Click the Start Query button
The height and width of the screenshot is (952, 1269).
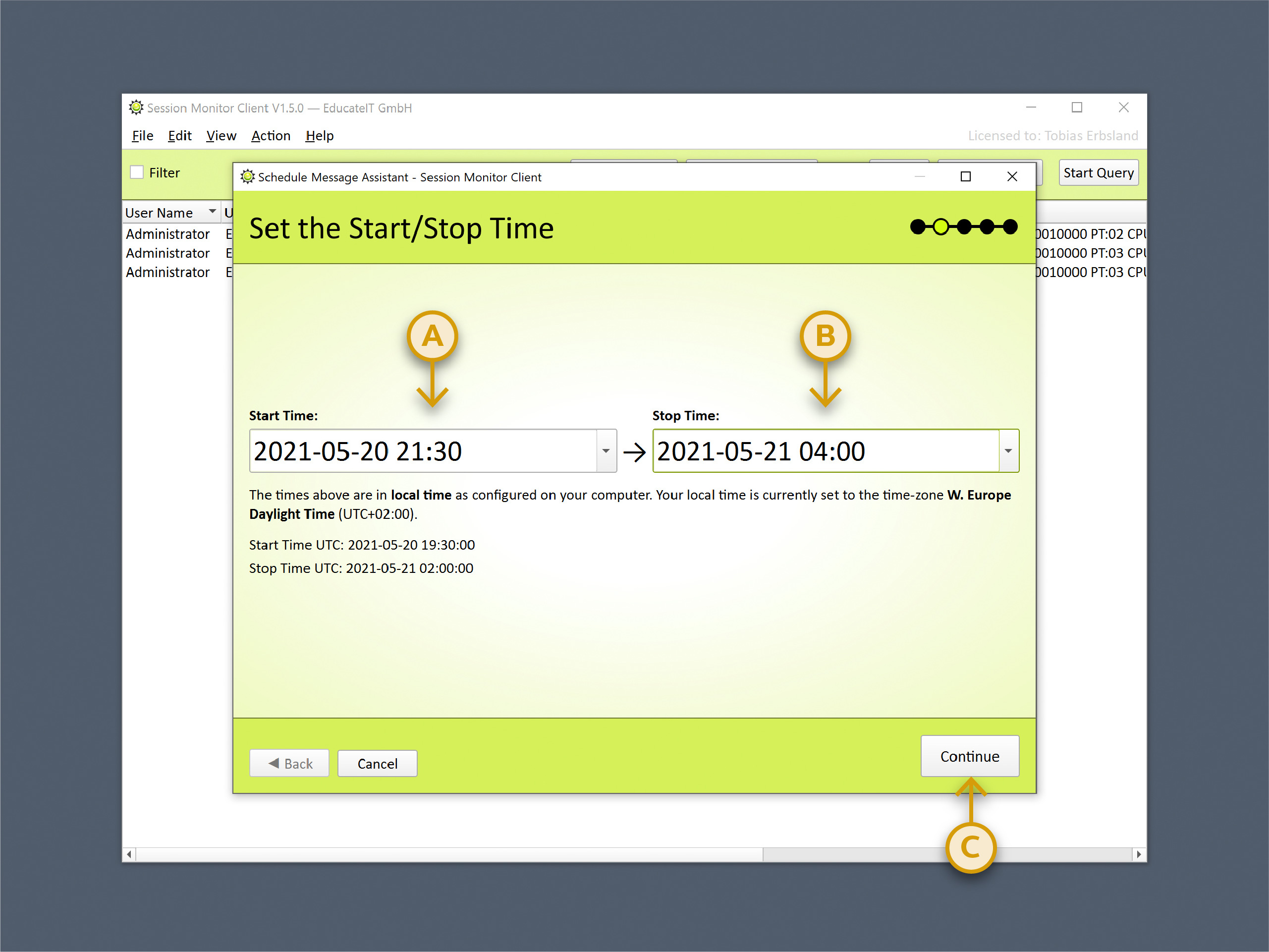[1098, 172]
